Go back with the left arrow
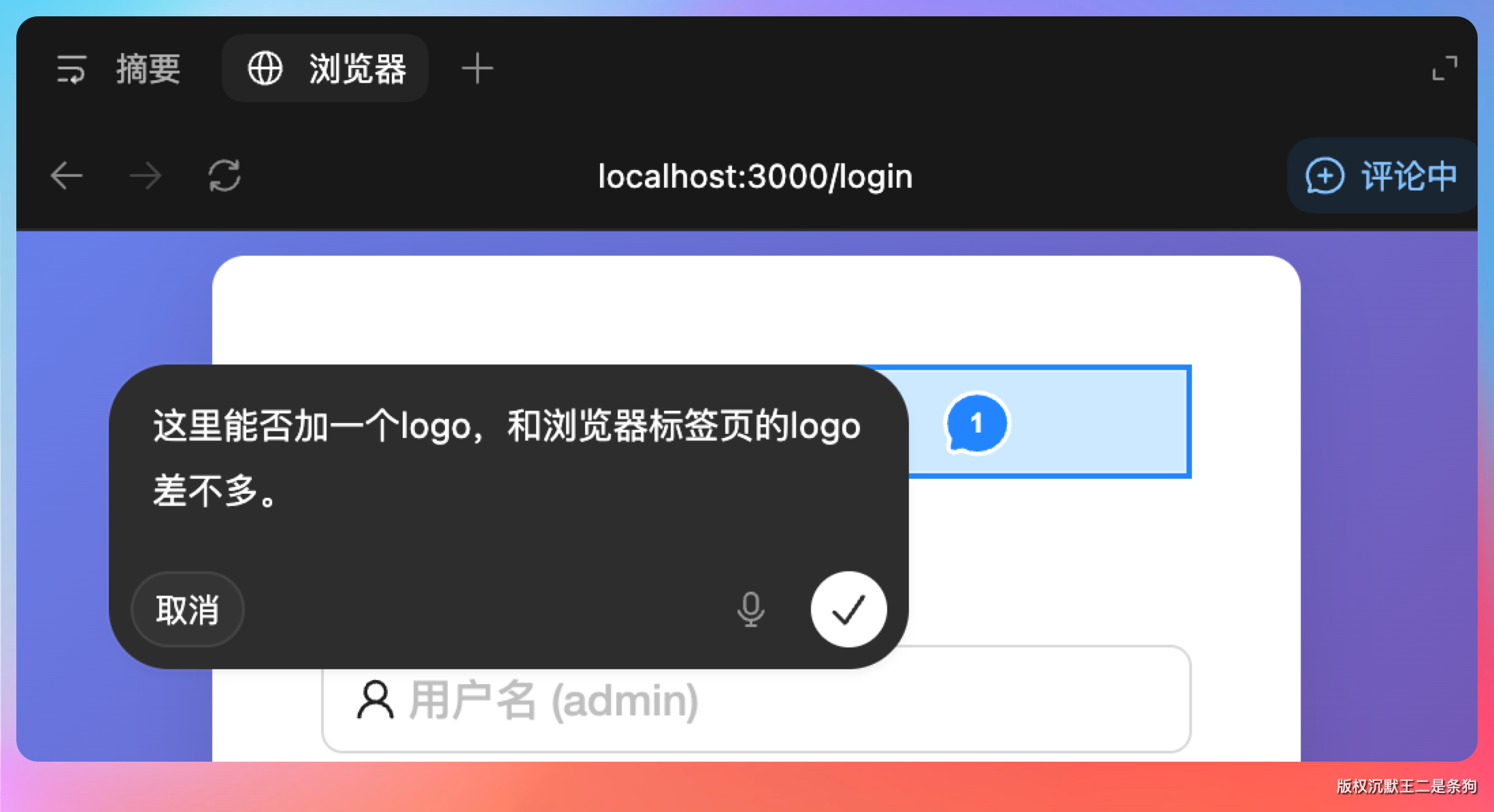 pos(67,176)
